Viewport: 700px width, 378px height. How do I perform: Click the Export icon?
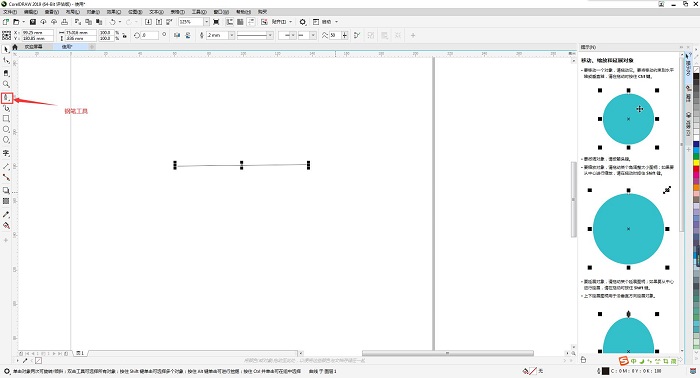pos(158,21)
